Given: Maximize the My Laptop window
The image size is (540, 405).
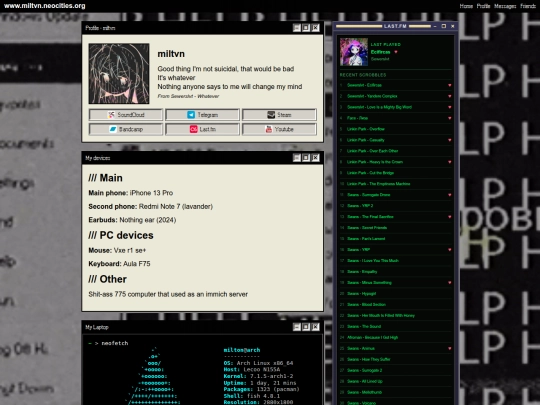Looking at the screenshot, I should [x=306, y=327].
